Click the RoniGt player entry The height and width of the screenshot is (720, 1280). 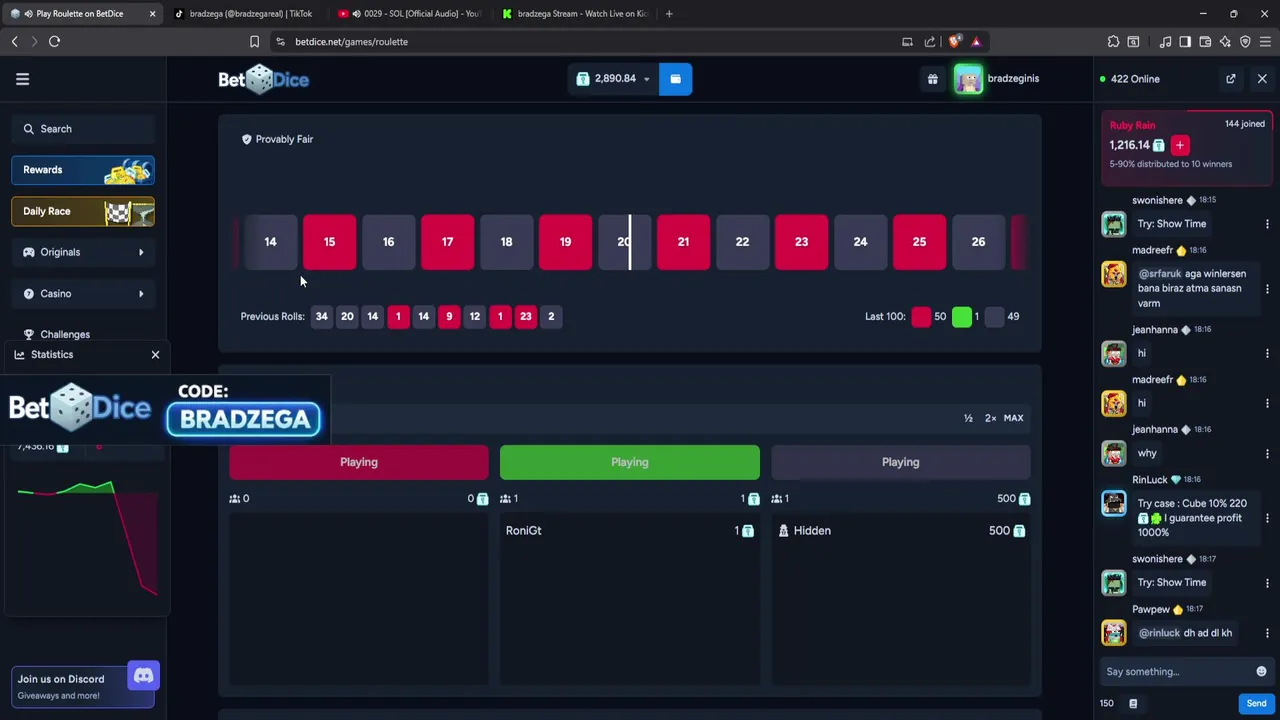630,531
